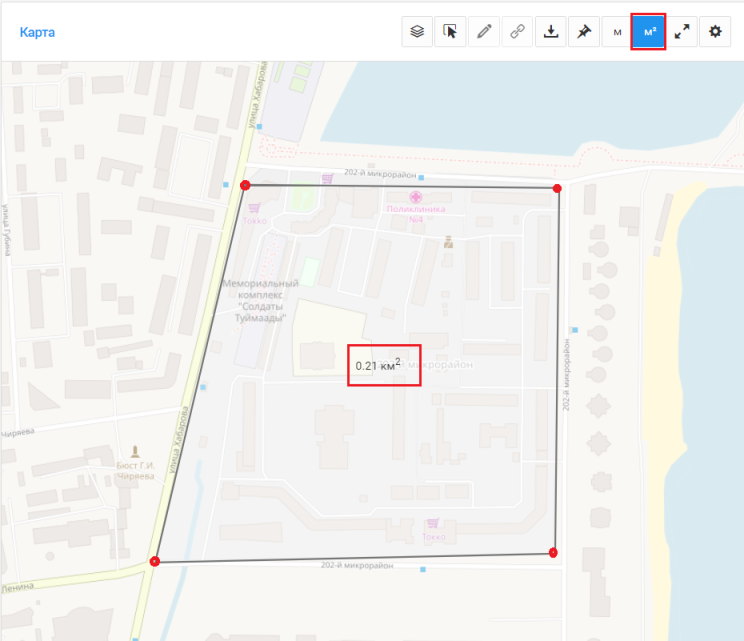Image resolution: width=744 pixels, height=641 pixels.
Task: Activate the object selection cursor tool
Action: [x=450, y=32]
